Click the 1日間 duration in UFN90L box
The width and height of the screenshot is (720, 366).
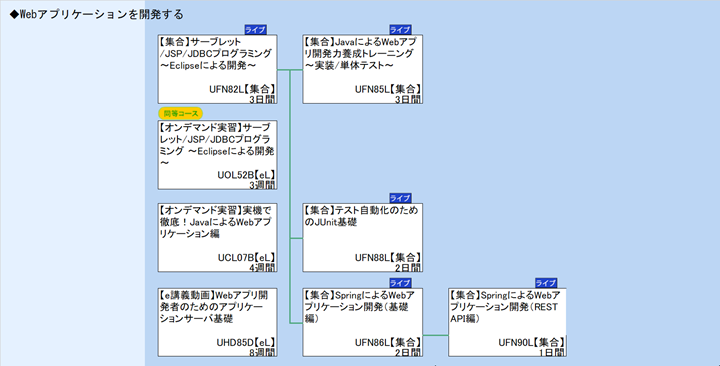[x=552, y=352]
